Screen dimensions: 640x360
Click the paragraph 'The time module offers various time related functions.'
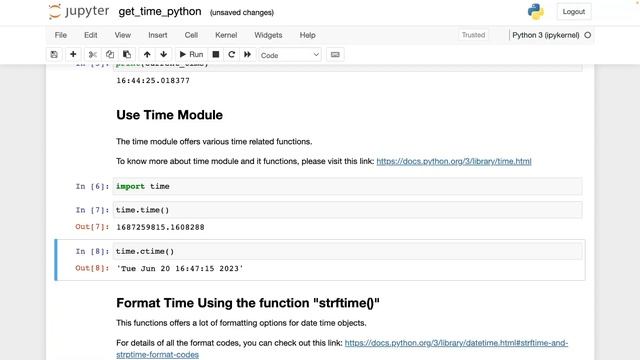pos(214,142)
